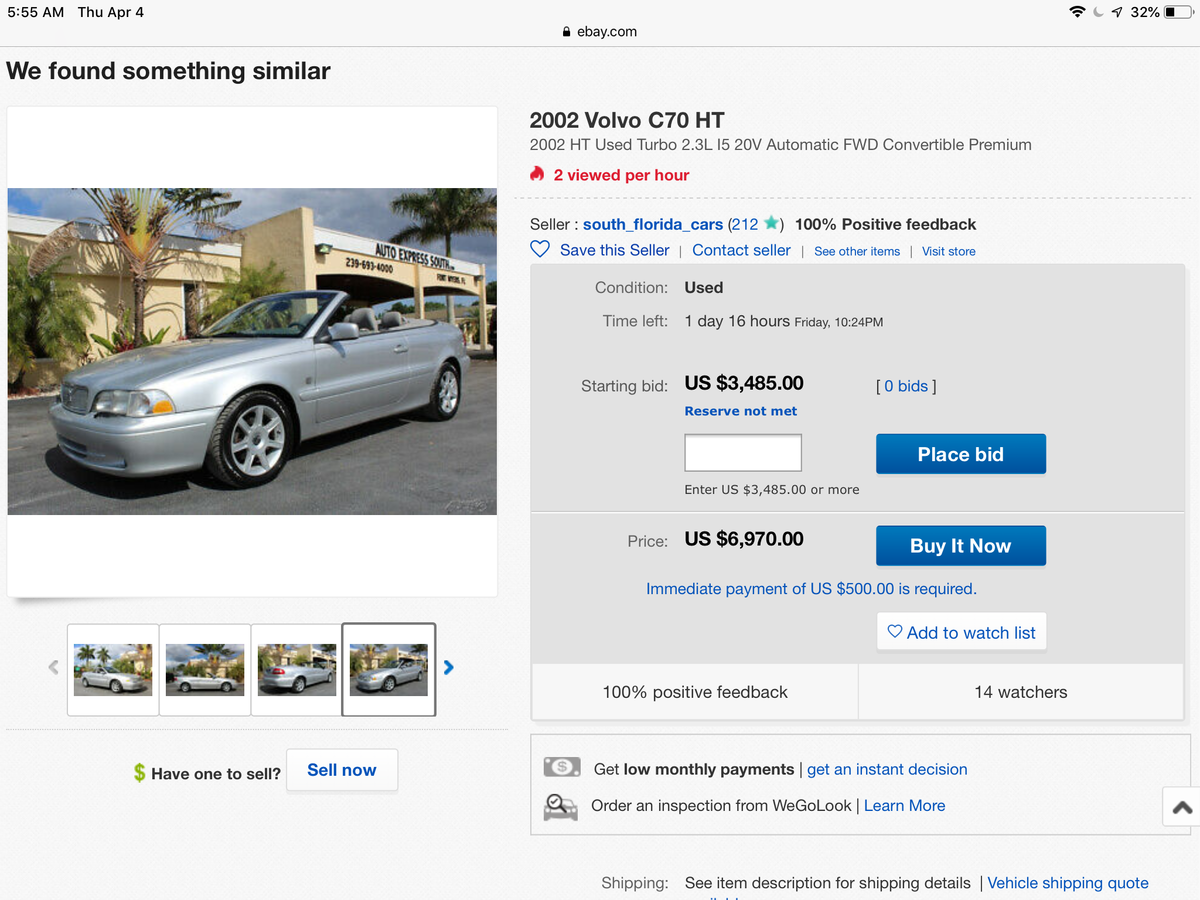Open the first car thumbnail
Image resolution: width=1200 pixels, height=900 pixels.
click(x=113, y=669)
